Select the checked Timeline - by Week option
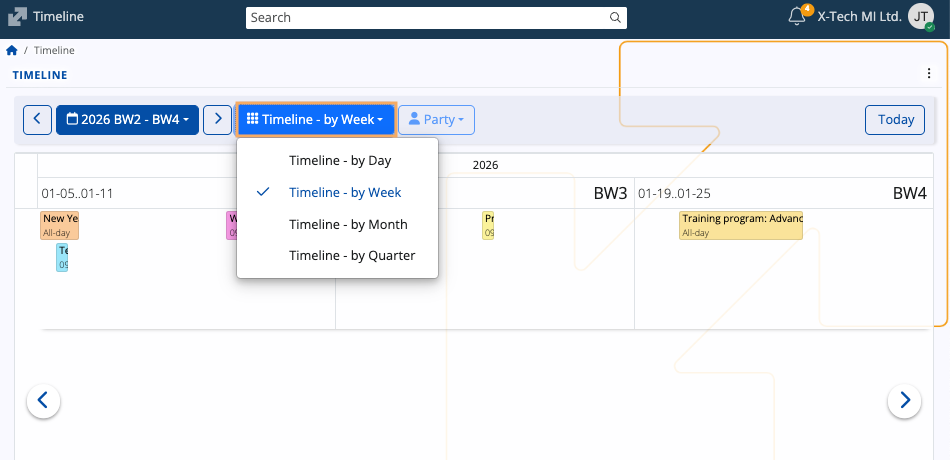The height and width of the screenshot is (460, 950). (x=345, y=192)
